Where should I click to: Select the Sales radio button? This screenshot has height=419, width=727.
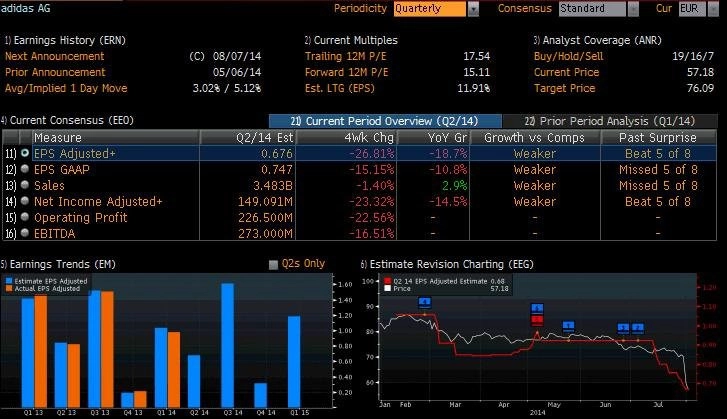click(25, 185)
